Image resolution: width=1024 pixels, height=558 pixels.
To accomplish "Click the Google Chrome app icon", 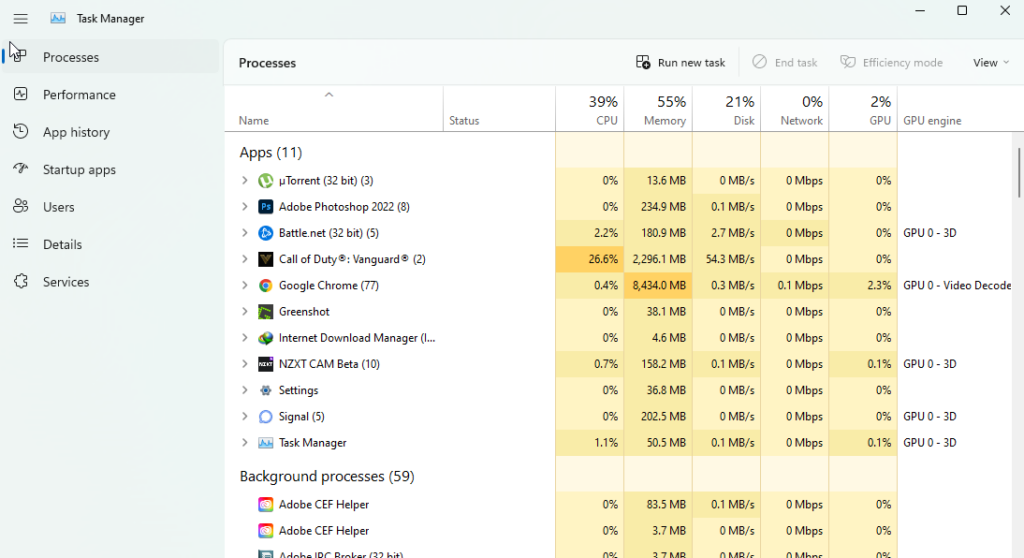I will click(x=265, y=285).
